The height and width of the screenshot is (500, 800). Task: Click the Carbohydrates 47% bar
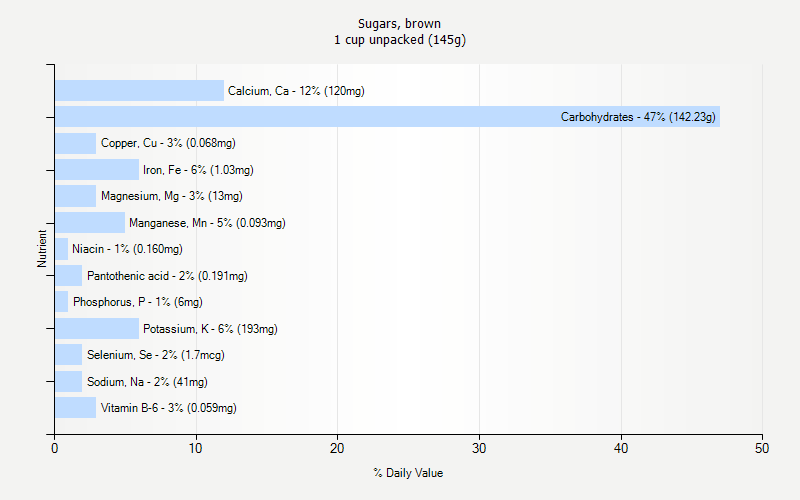(x=387, y=117)
